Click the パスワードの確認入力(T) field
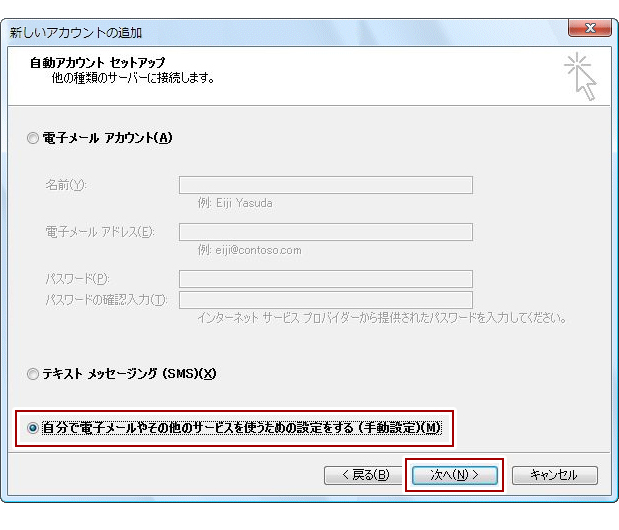 (x=326, y=300)
